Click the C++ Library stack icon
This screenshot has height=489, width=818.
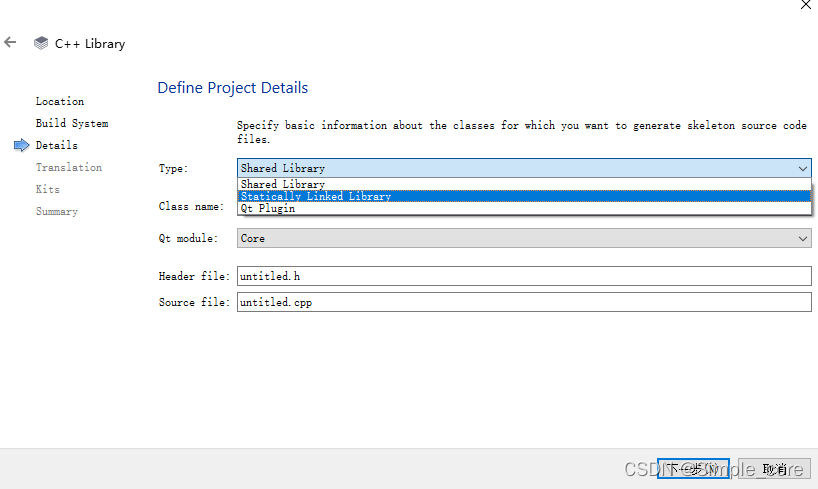(41, 43)
